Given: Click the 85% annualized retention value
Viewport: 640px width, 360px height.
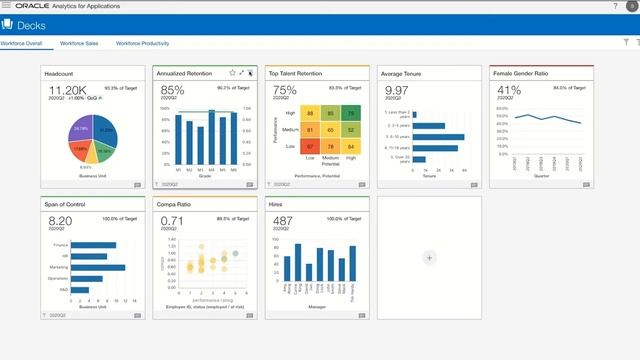Looking at the screenshot, I should [x=172, y=90].
